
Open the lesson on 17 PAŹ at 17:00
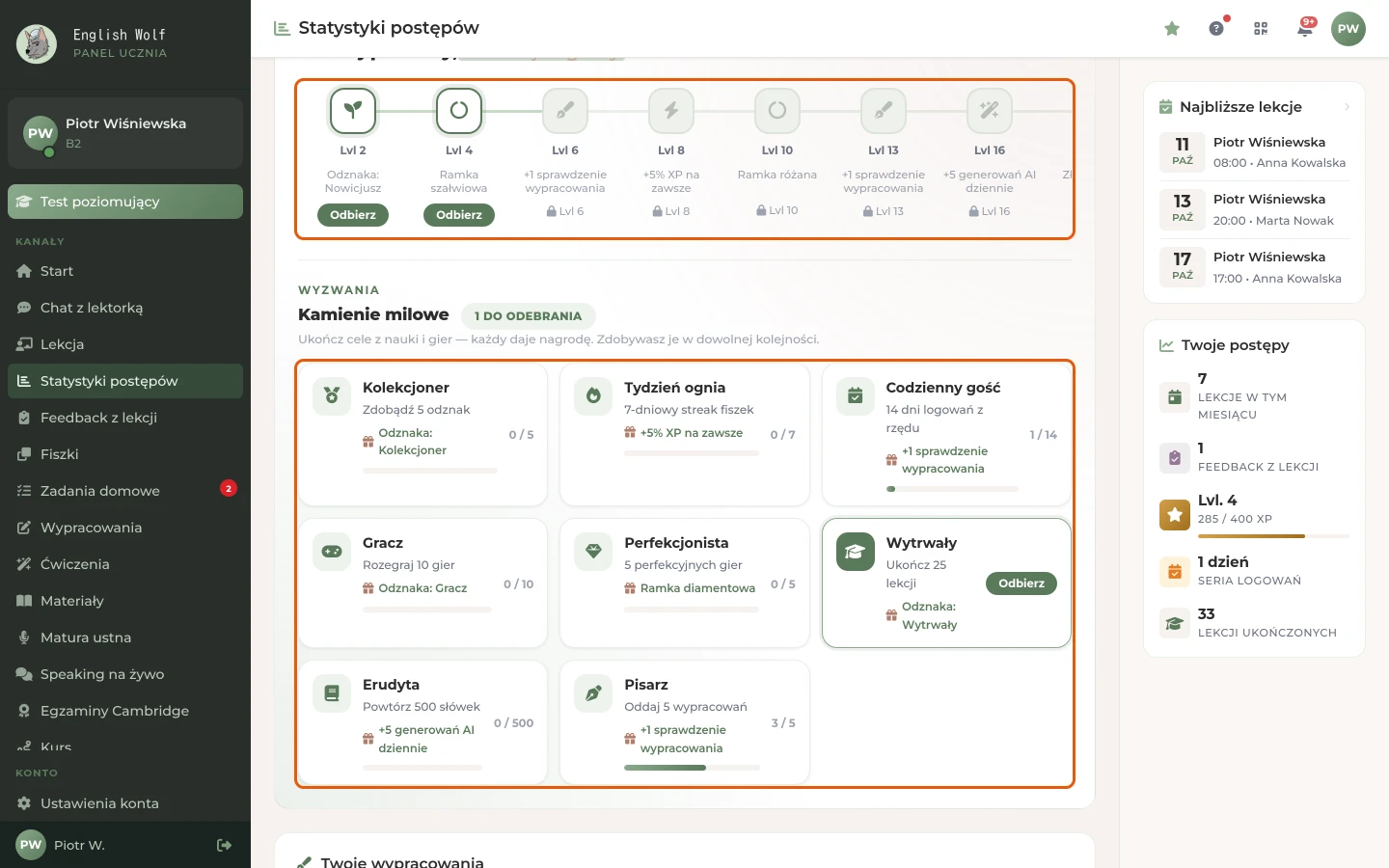click(1254, 267)
